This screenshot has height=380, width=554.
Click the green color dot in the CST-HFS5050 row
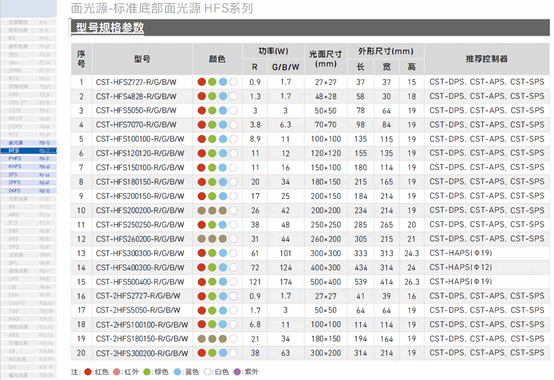[x=212, y=111]
